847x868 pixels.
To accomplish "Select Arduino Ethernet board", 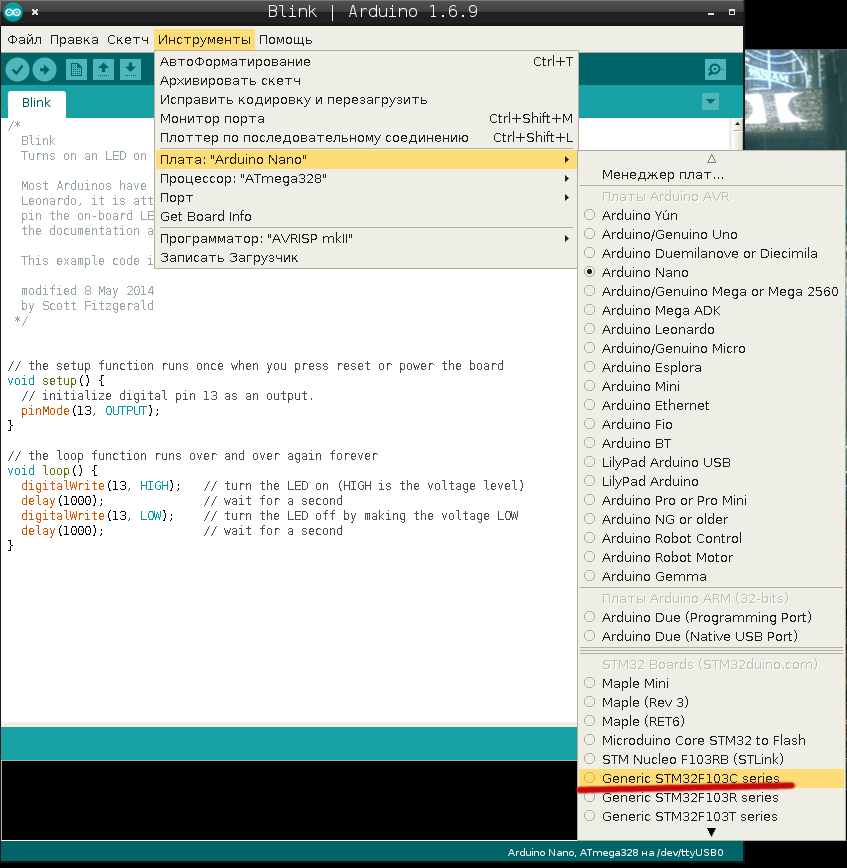I will coord(712,405).
